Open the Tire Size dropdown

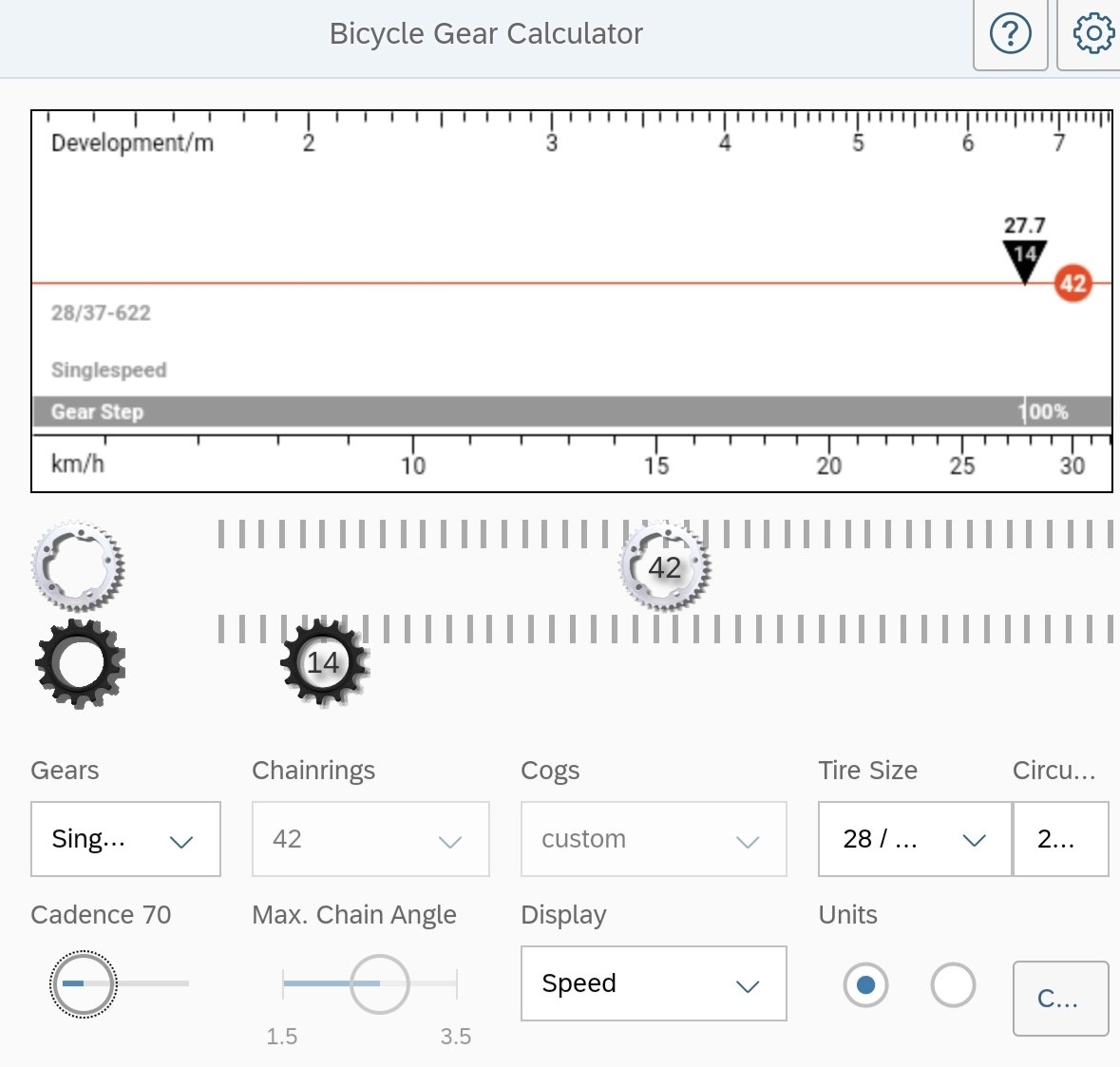tap(914, 839)
